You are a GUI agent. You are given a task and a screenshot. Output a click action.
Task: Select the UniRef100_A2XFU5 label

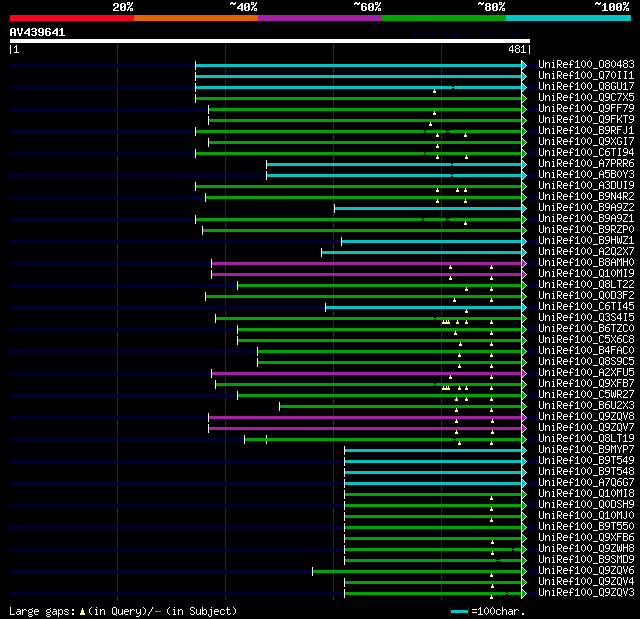click(x=586, y=373)
